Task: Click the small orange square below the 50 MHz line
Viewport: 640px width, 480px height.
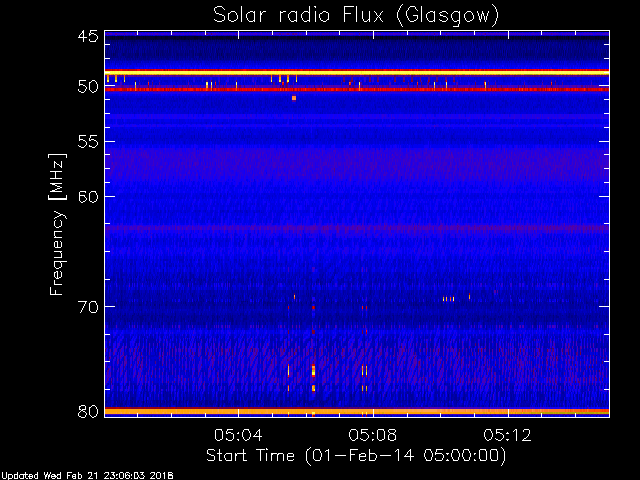Action: (x=294, y=98)
